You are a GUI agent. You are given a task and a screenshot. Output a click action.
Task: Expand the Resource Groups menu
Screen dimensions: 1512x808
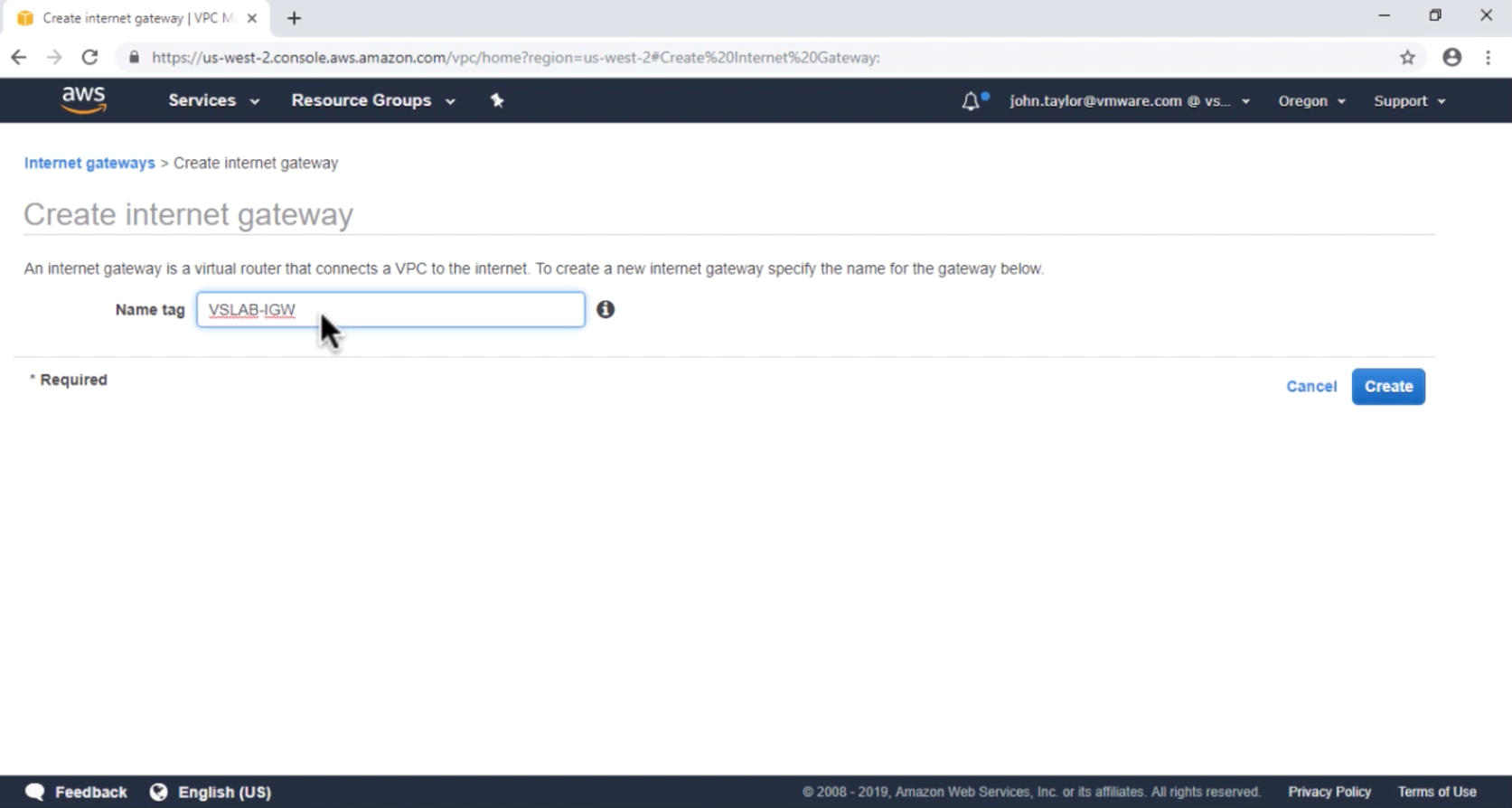click(x=373, y=100)
